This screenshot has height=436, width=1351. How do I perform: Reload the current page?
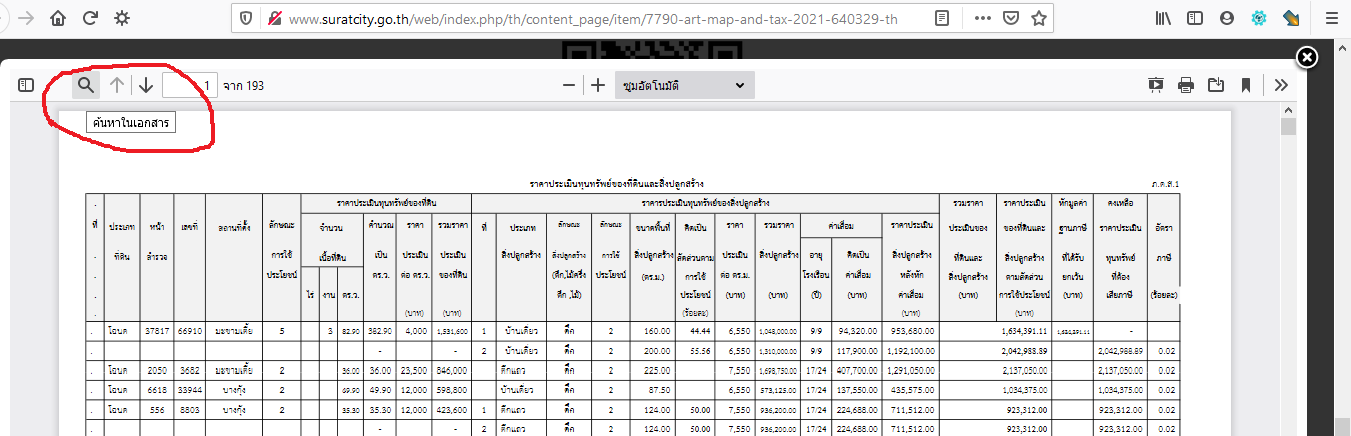[90, 18]
